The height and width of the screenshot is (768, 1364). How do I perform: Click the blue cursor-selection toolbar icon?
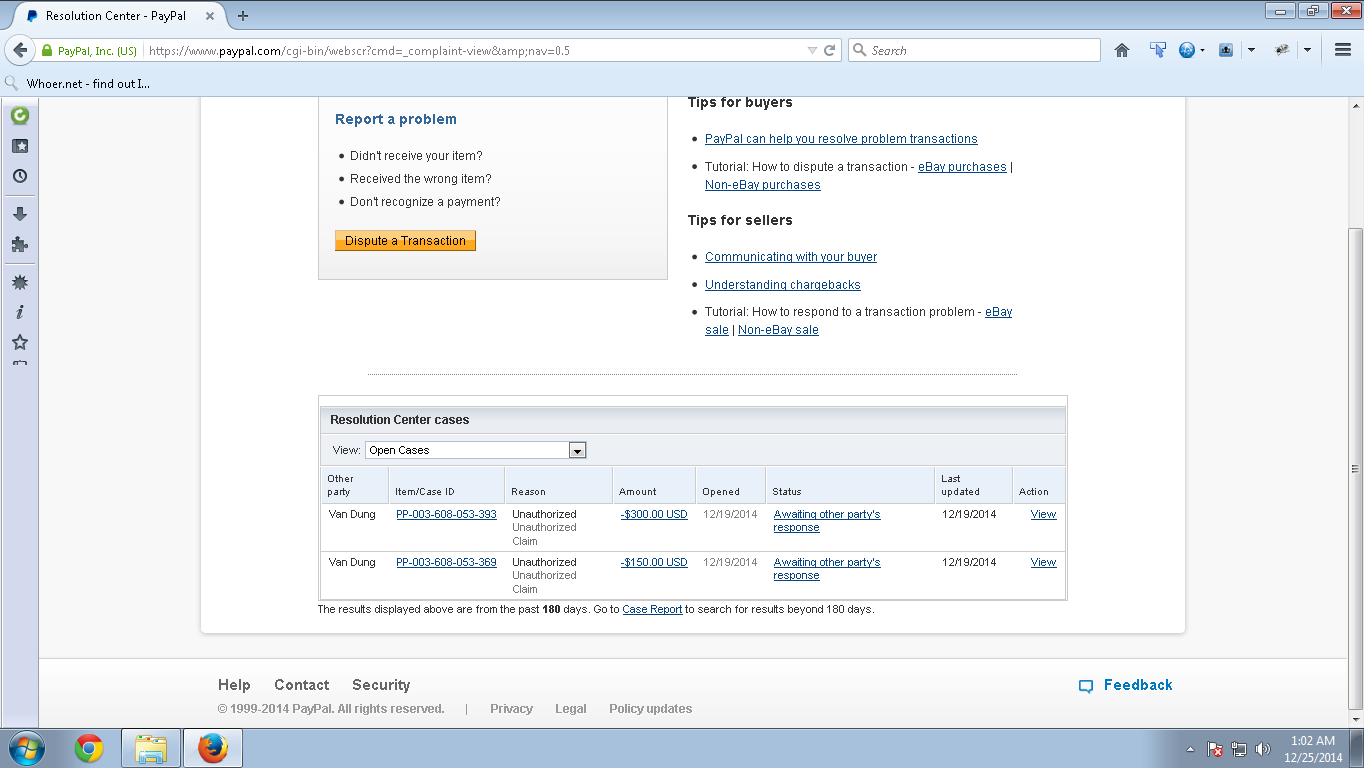[1158, 50]
